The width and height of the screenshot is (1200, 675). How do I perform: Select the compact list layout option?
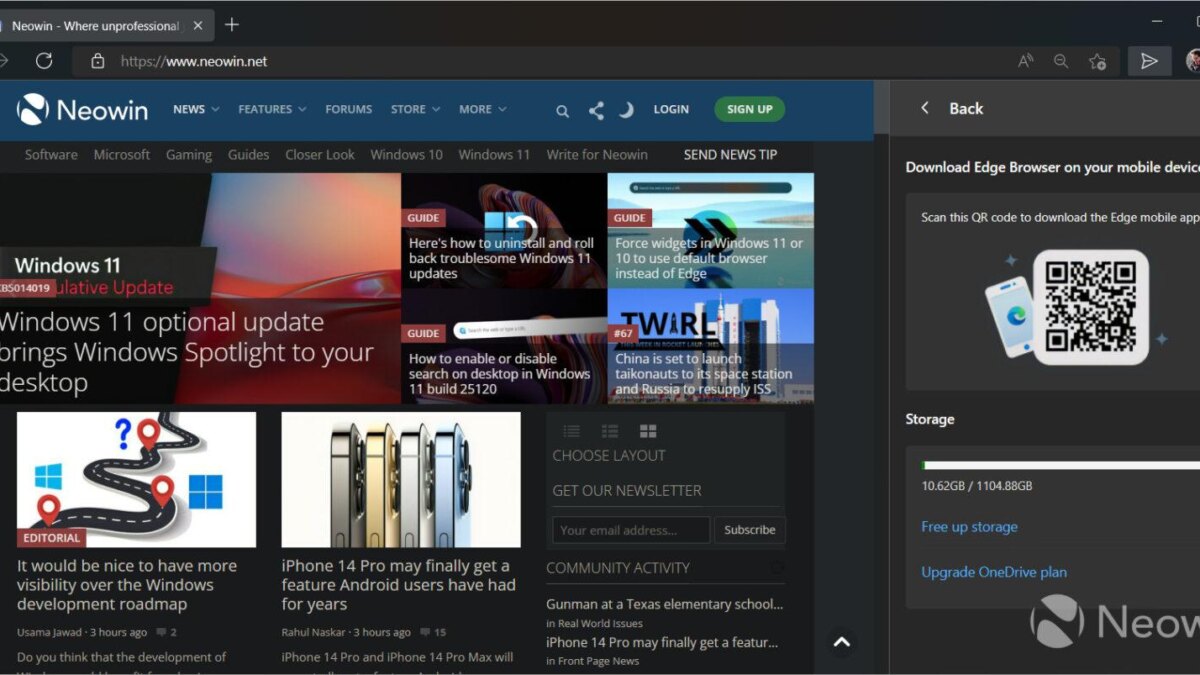(x=572, y=431)
